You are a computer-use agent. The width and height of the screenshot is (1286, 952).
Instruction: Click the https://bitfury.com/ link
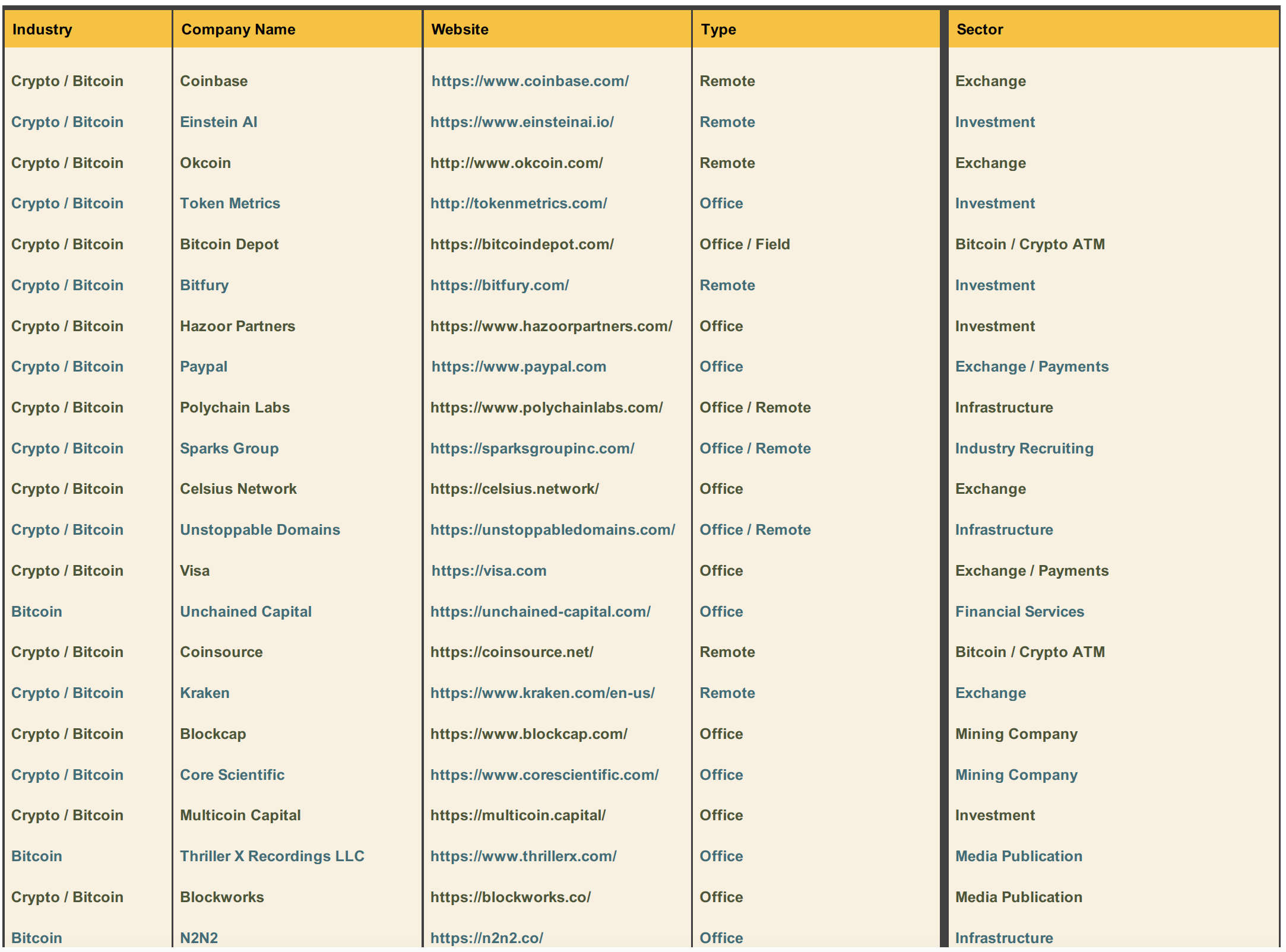click(x=499, y=285)
